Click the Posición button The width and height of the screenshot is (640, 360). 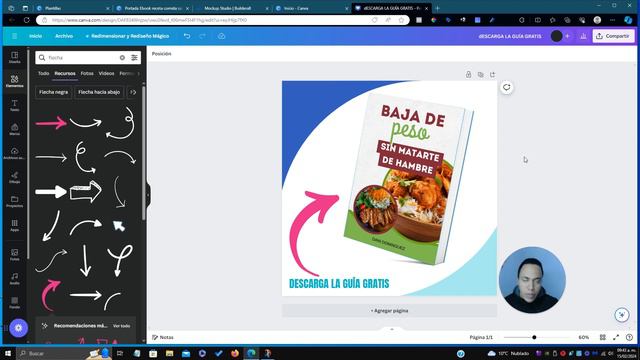(x=162, y=53)
